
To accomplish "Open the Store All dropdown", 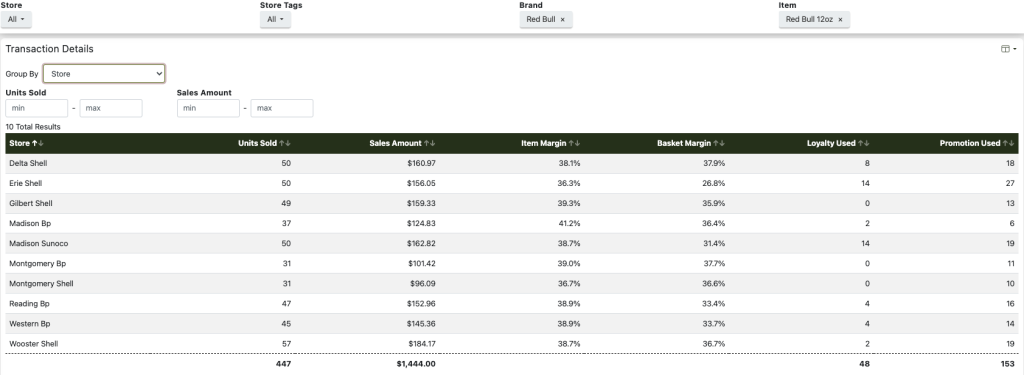I will [x=16, y=20].
